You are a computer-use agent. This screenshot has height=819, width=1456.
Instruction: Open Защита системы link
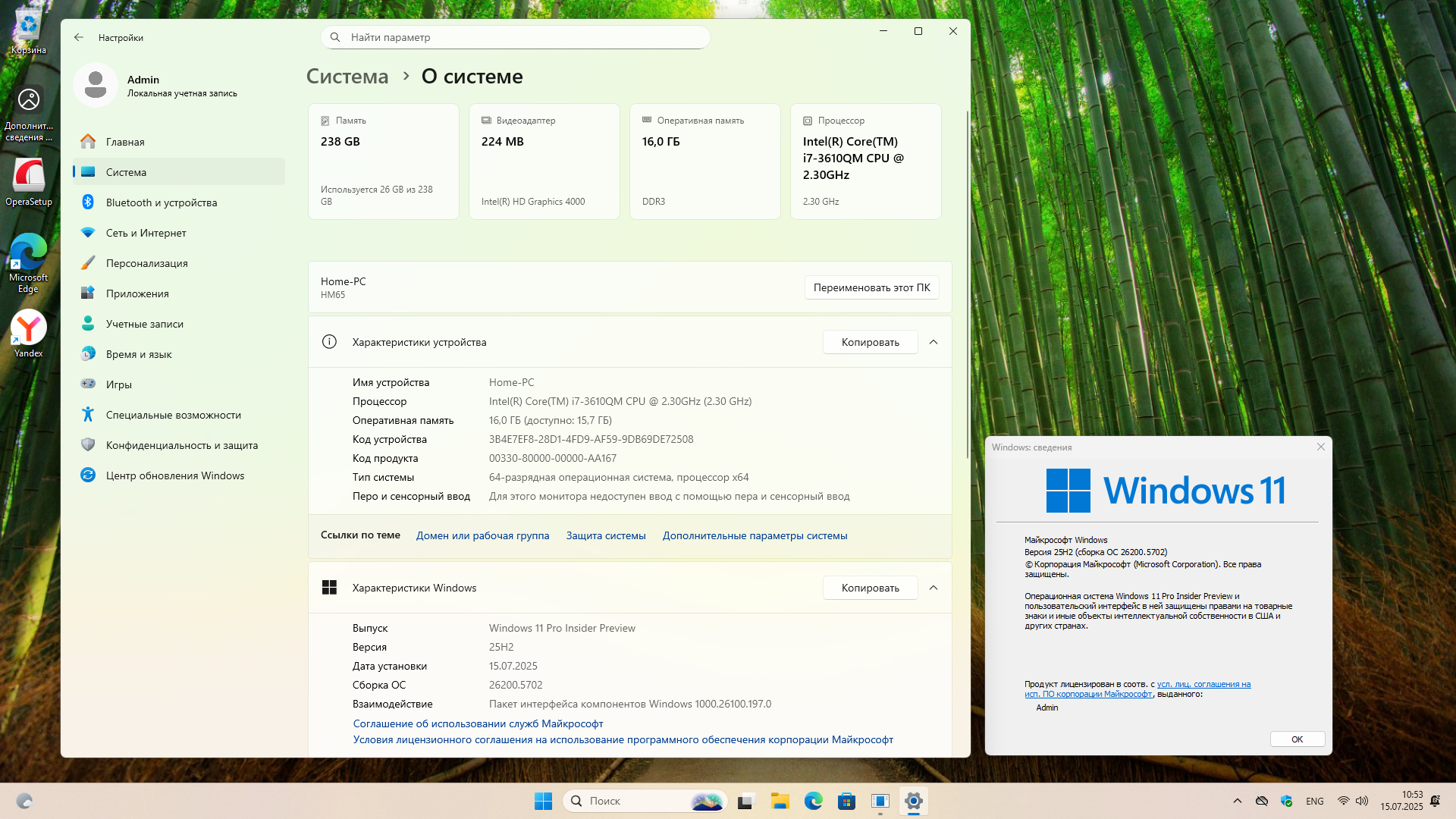click(605, 535)
